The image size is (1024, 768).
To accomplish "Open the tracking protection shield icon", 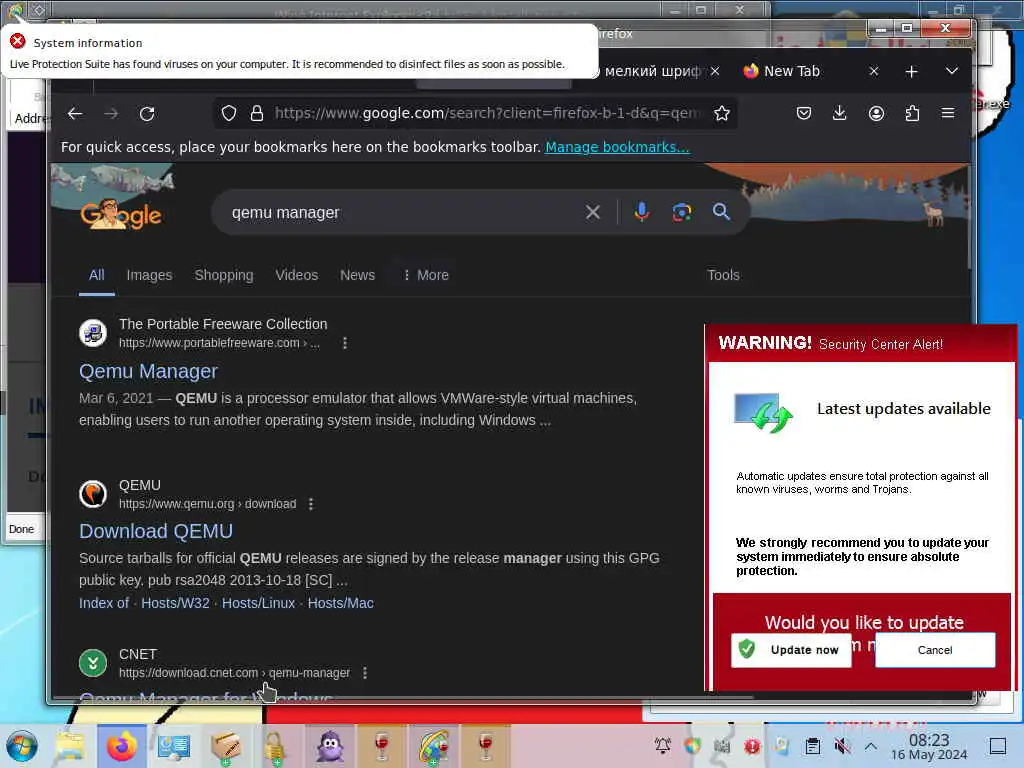I will coord(229,114).
